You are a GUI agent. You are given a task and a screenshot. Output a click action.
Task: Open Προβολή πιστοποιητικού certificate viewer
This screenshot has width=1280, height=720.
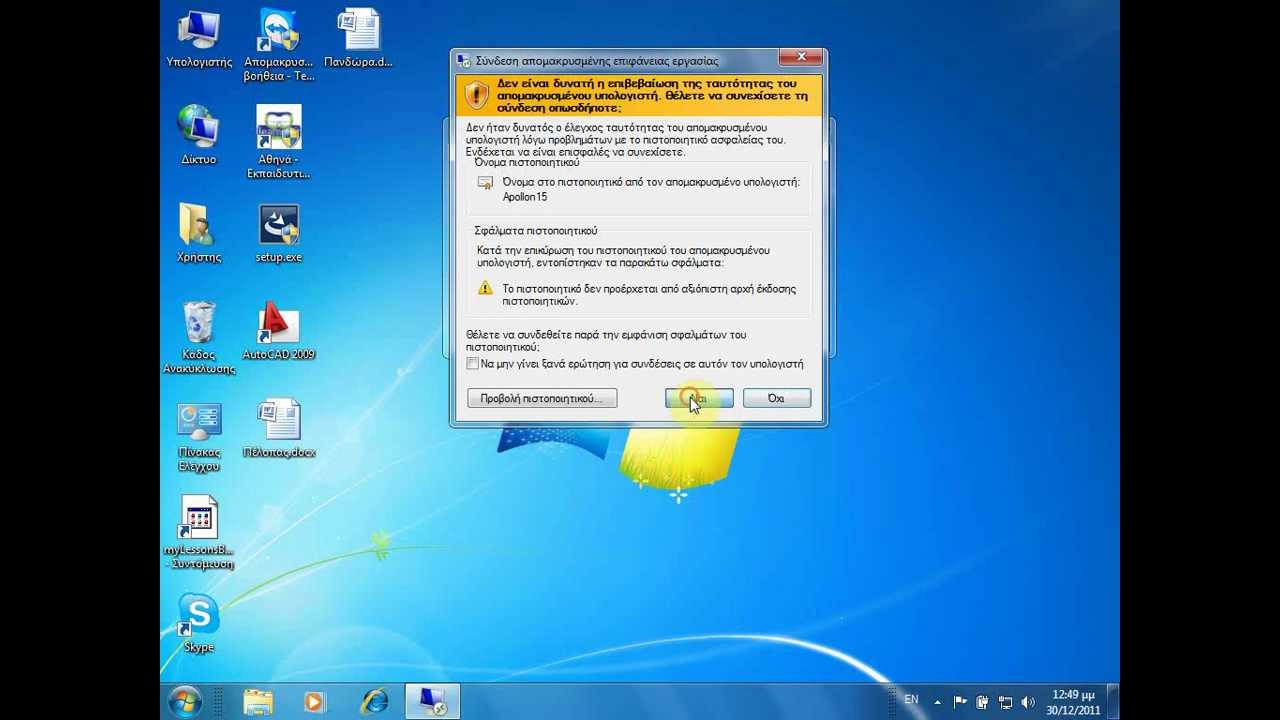click(542, 398)
